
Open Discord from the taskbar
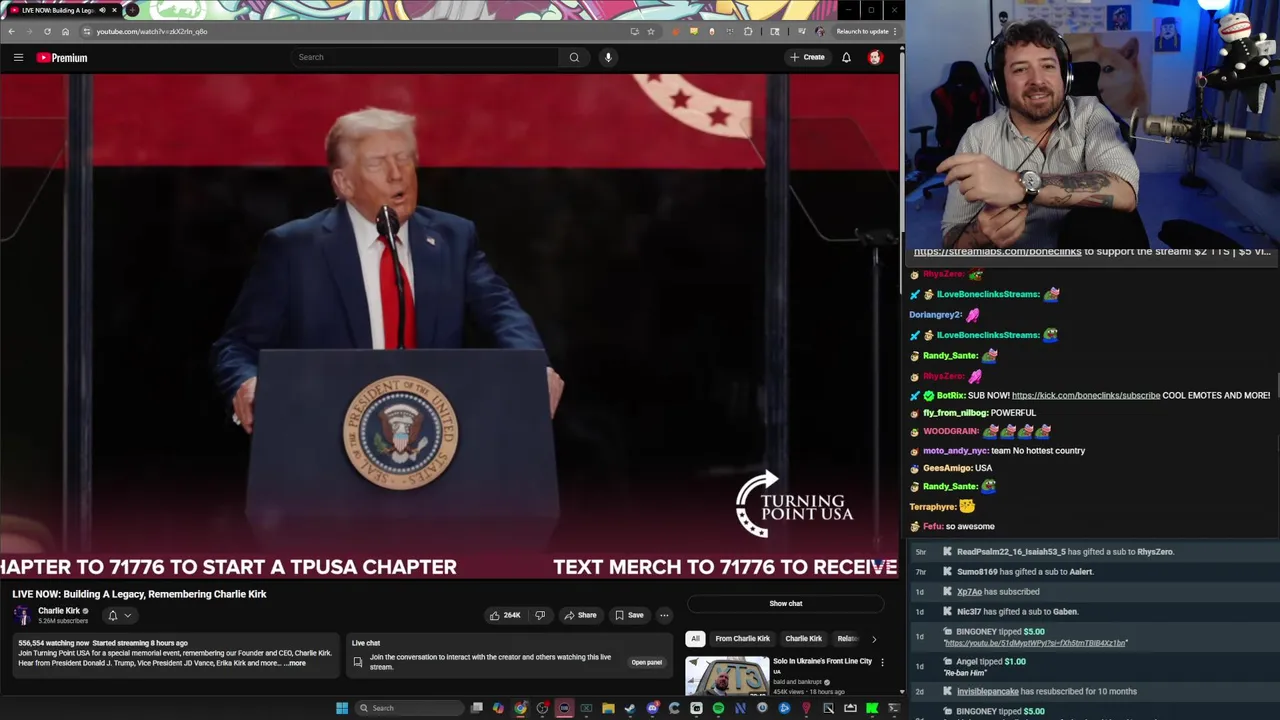653,708
